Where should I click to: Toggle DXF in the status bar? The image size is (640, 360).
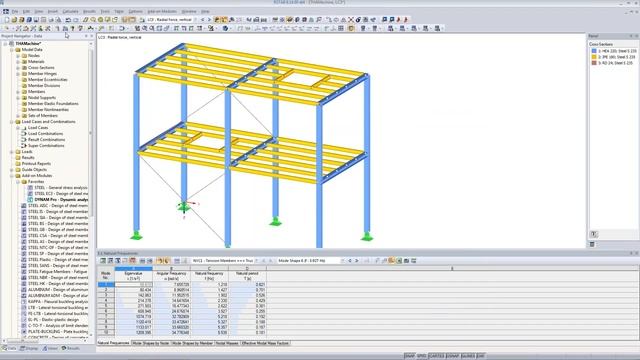point(480,356)
